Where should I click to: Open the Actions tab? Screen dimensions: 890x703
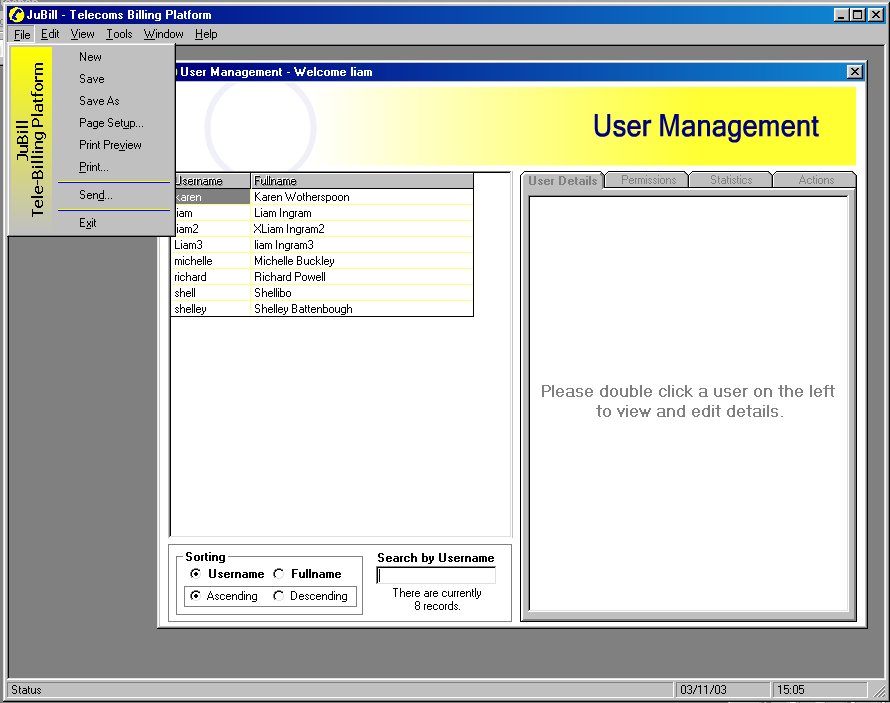pos(816,180)
